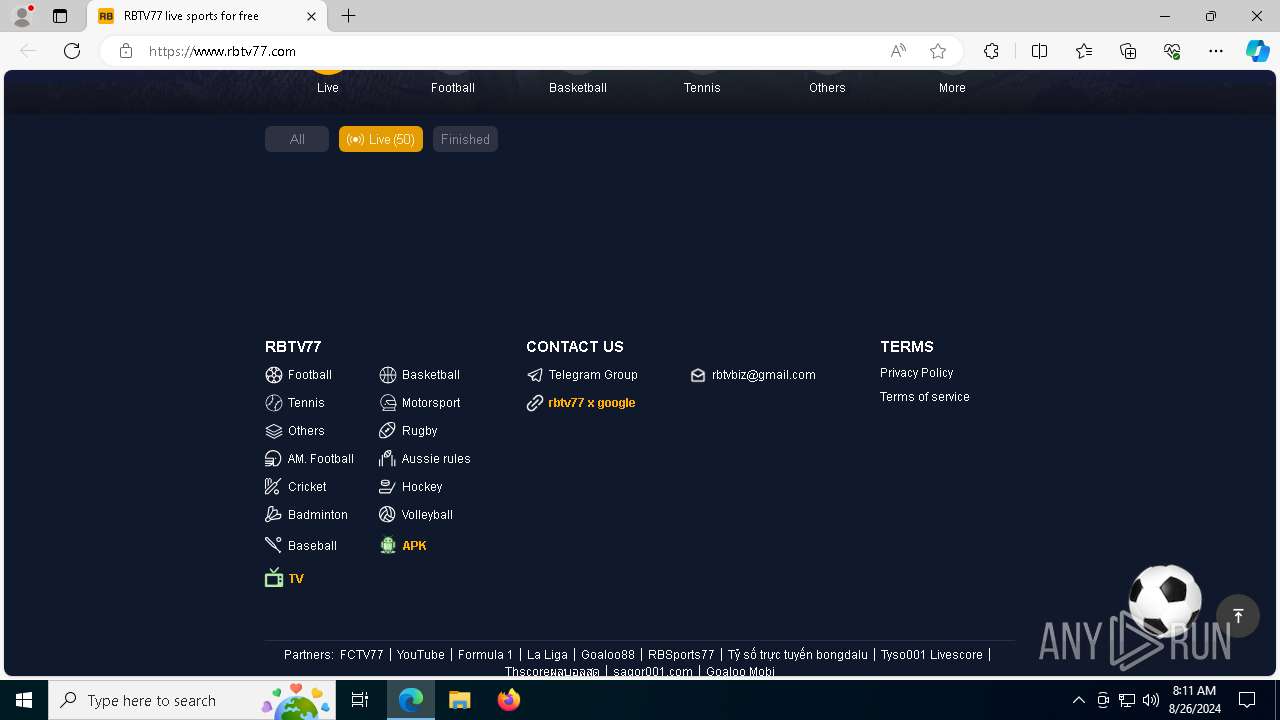Open the More nav menu

coord(952,88)
